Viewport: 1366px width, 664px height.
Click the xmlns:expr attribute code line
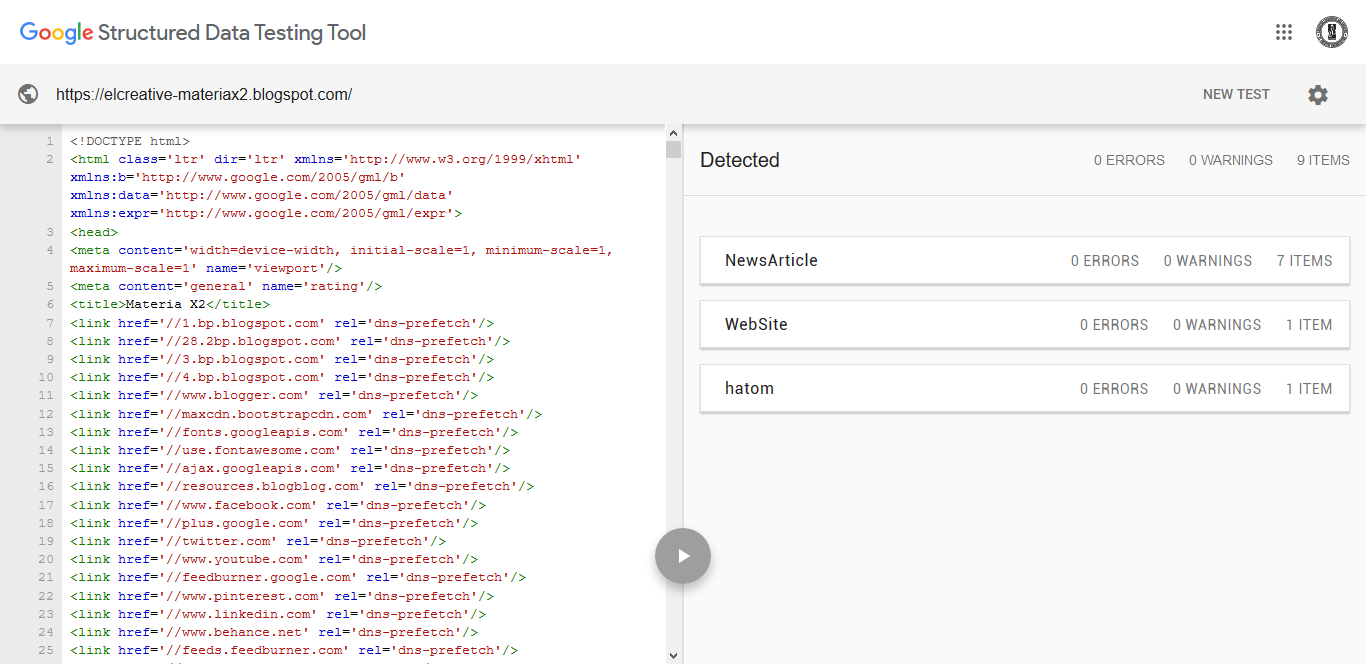(x=266, y=213)
